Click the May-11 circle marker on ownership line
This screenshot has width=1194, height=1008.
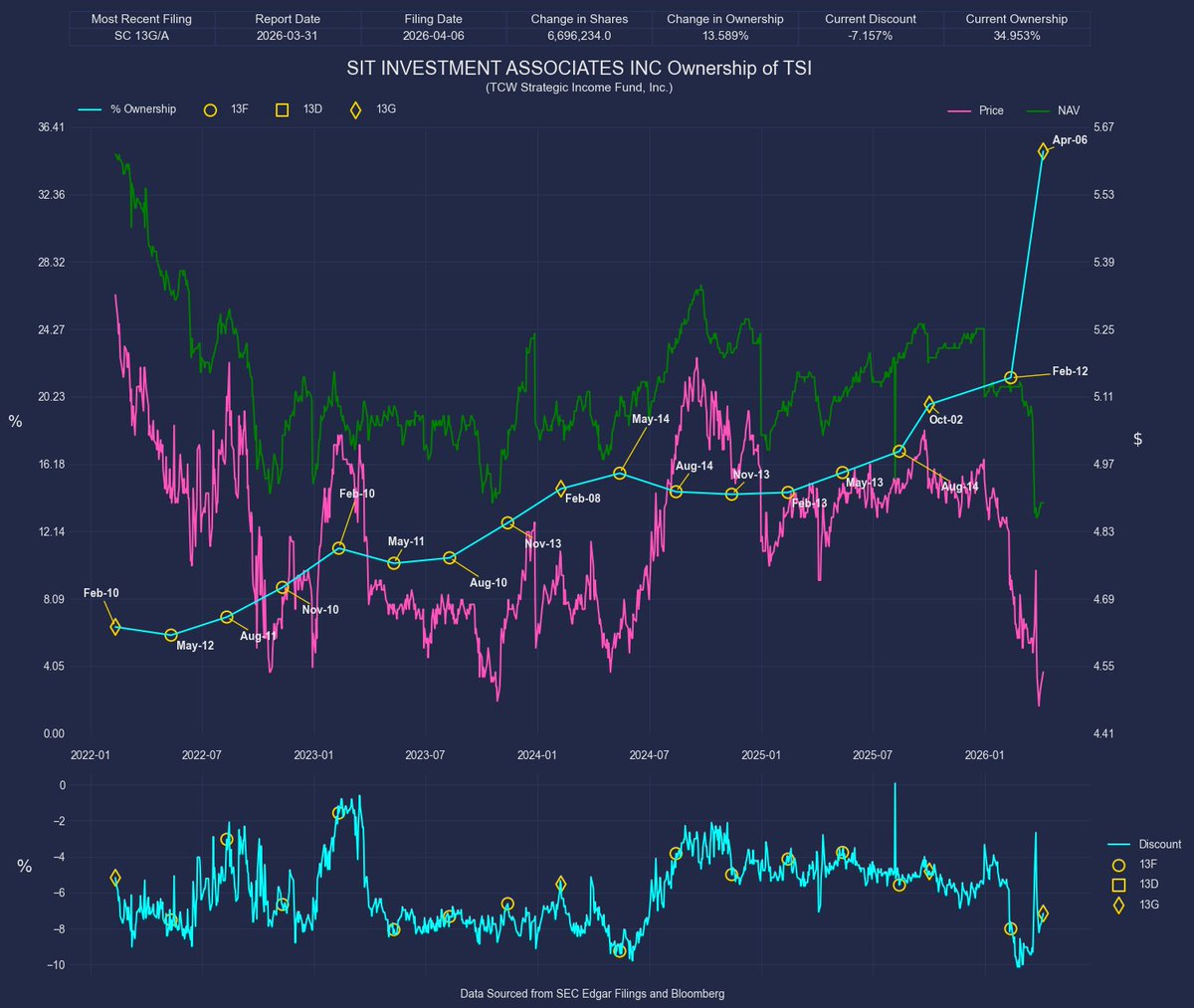coord(394,563)
